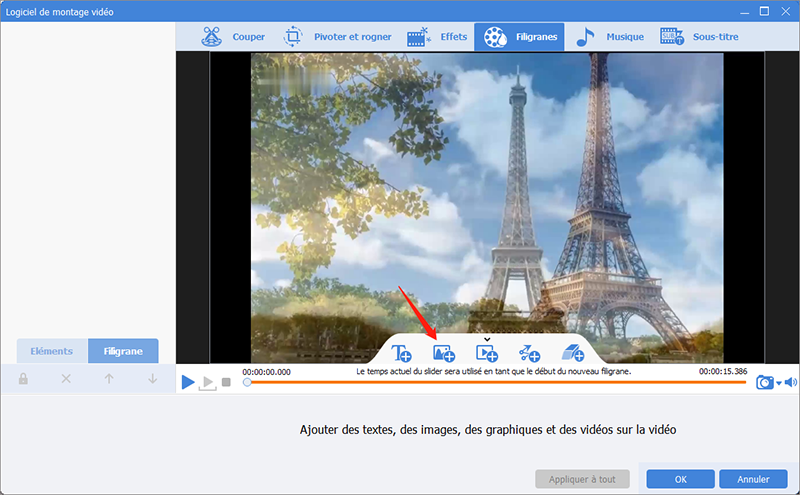Click the add image watermark icon

443,352
